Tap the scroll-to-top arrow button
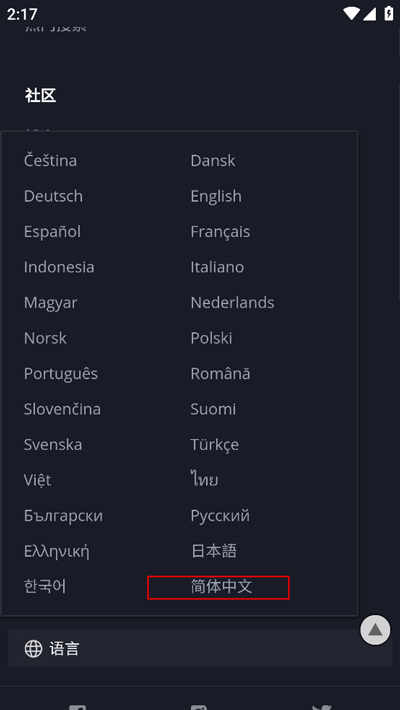 [x=375, y=630]
